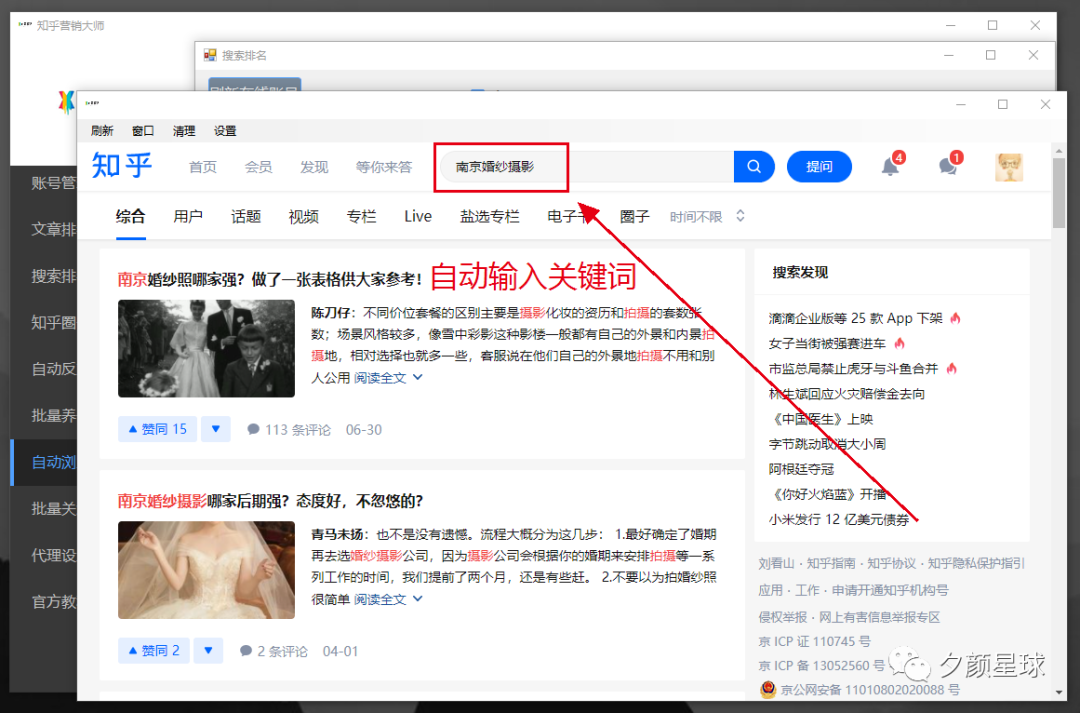This screenshot has width=1080, height=713.
Task: Switch to the Live search tab
Action: [418, 217]
